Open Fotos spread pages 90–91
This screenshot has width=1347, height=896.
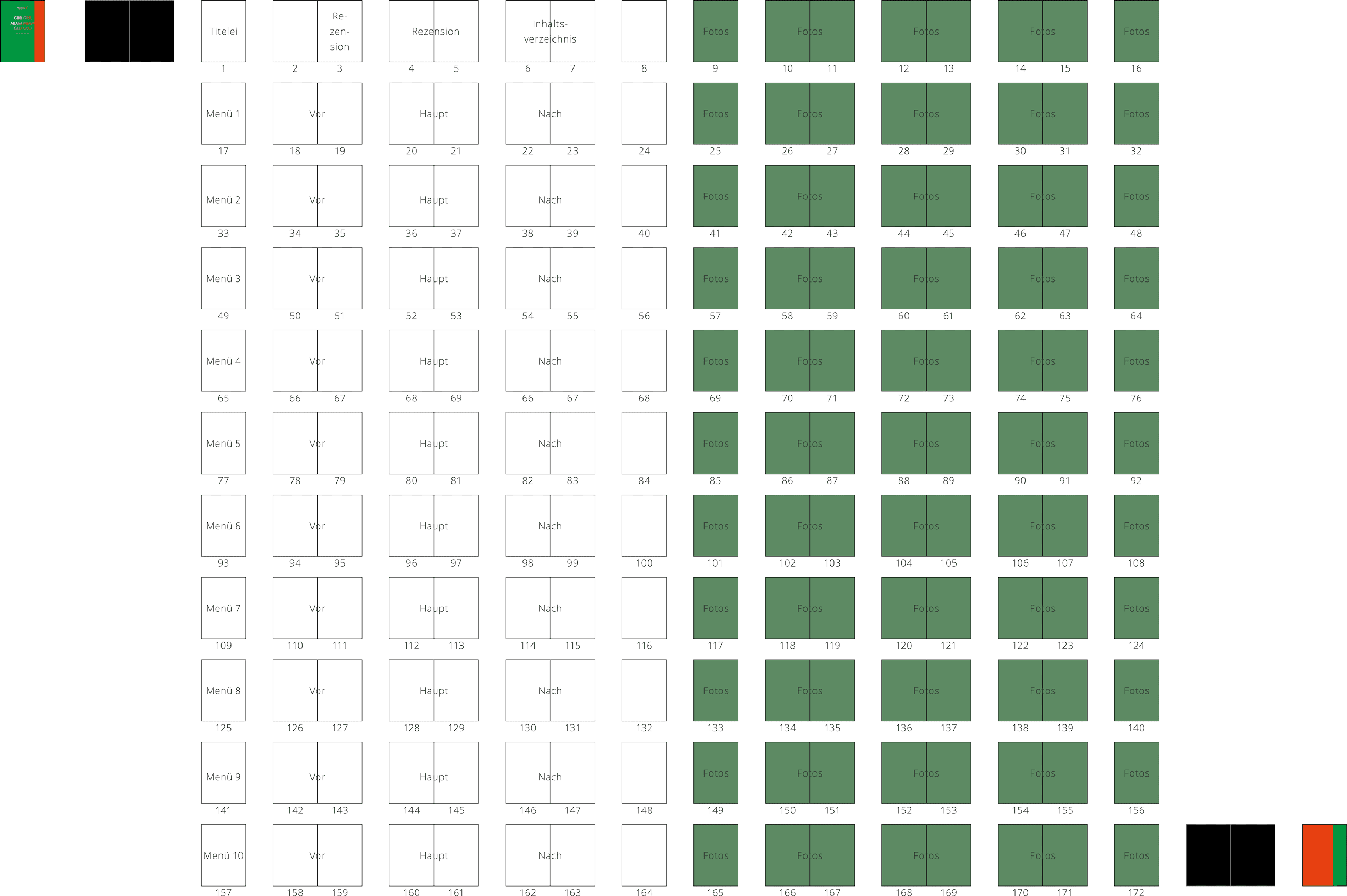click(1042, 444)
